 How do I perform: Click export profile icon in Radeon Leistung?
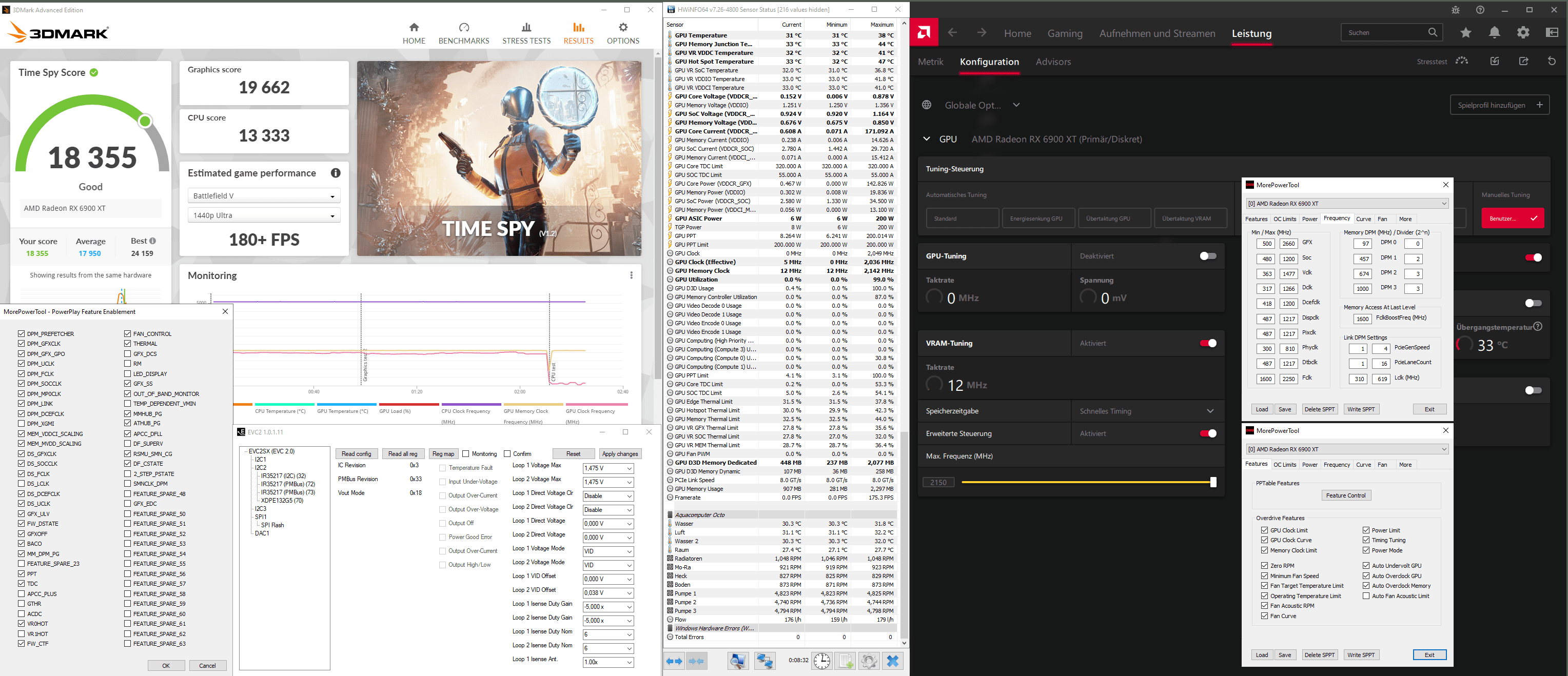click(x=1523, y=61)
